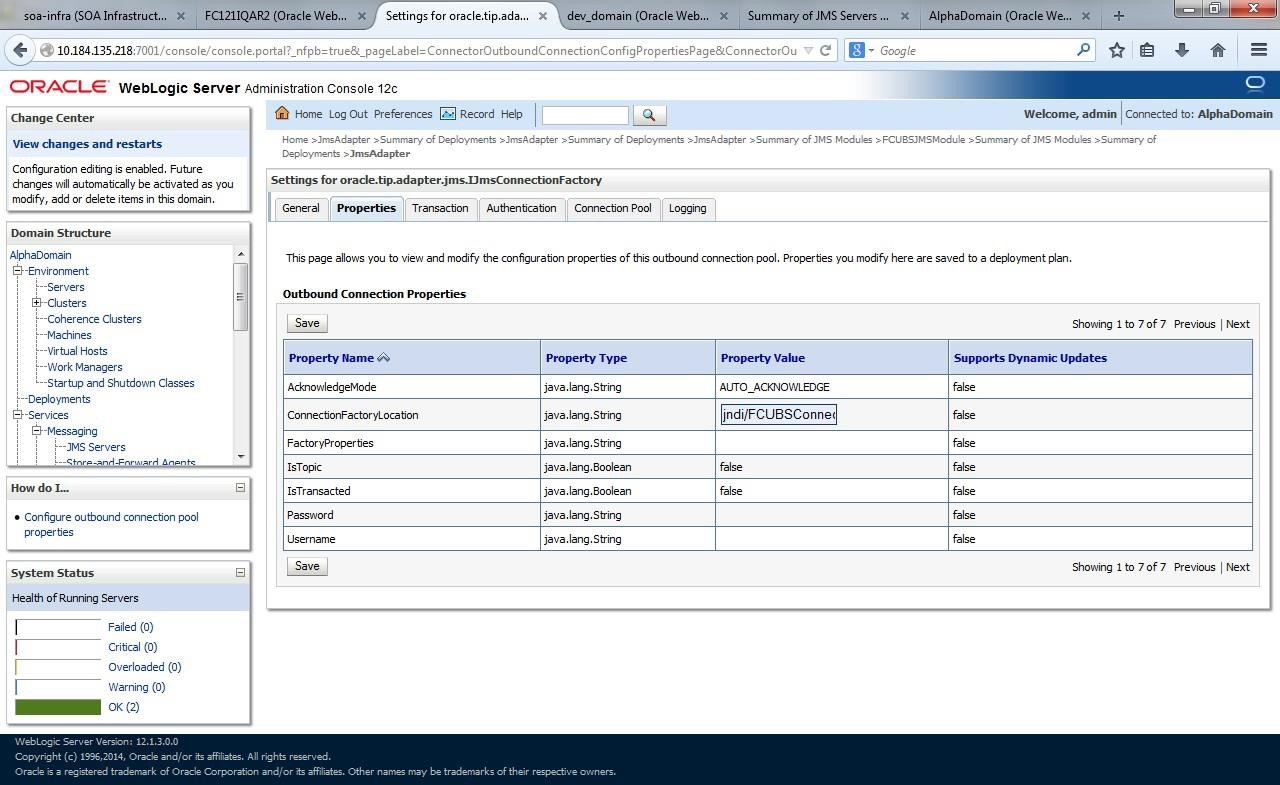
Task: Click the Home icon beside Log Out
Action: point(283,113)
